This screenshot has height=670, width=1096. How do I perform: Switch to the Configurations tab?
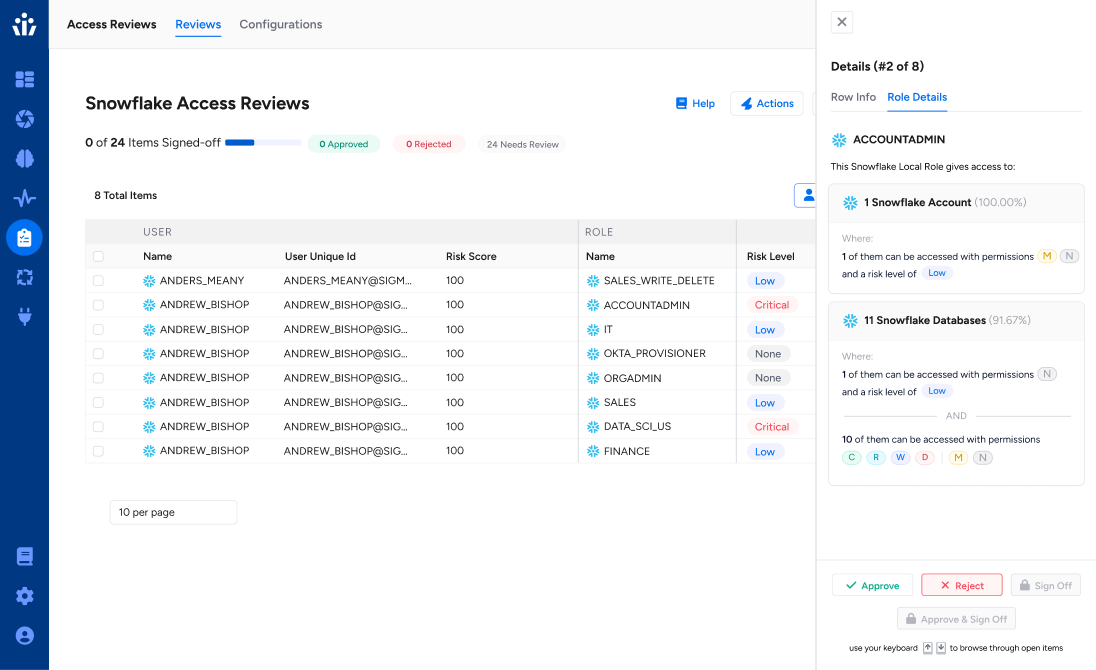[280, 24]
